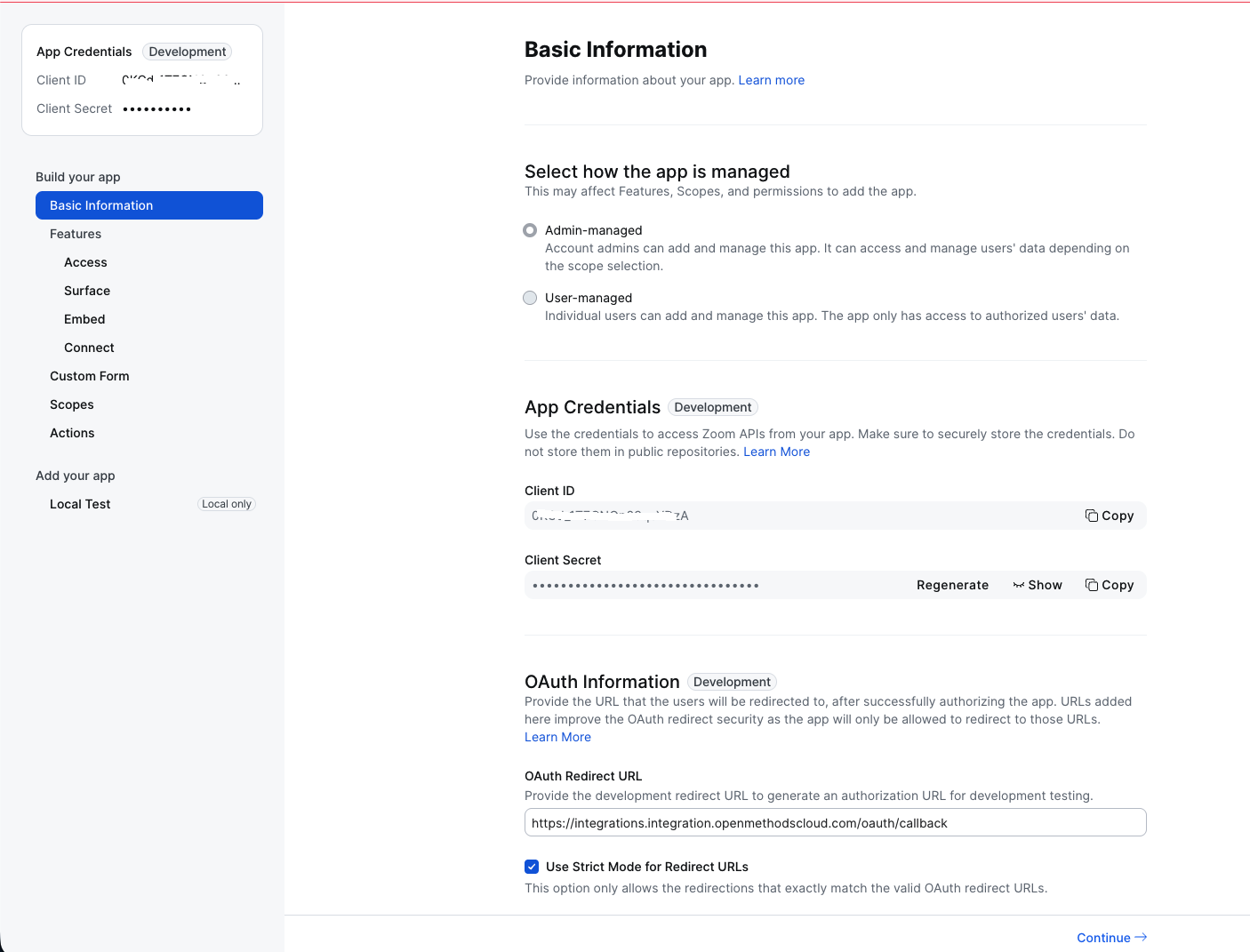This screenshot has width=1250, height=952.
Task: Click the copy icon for Client Secret
Action: click(x=1091, y=585)
